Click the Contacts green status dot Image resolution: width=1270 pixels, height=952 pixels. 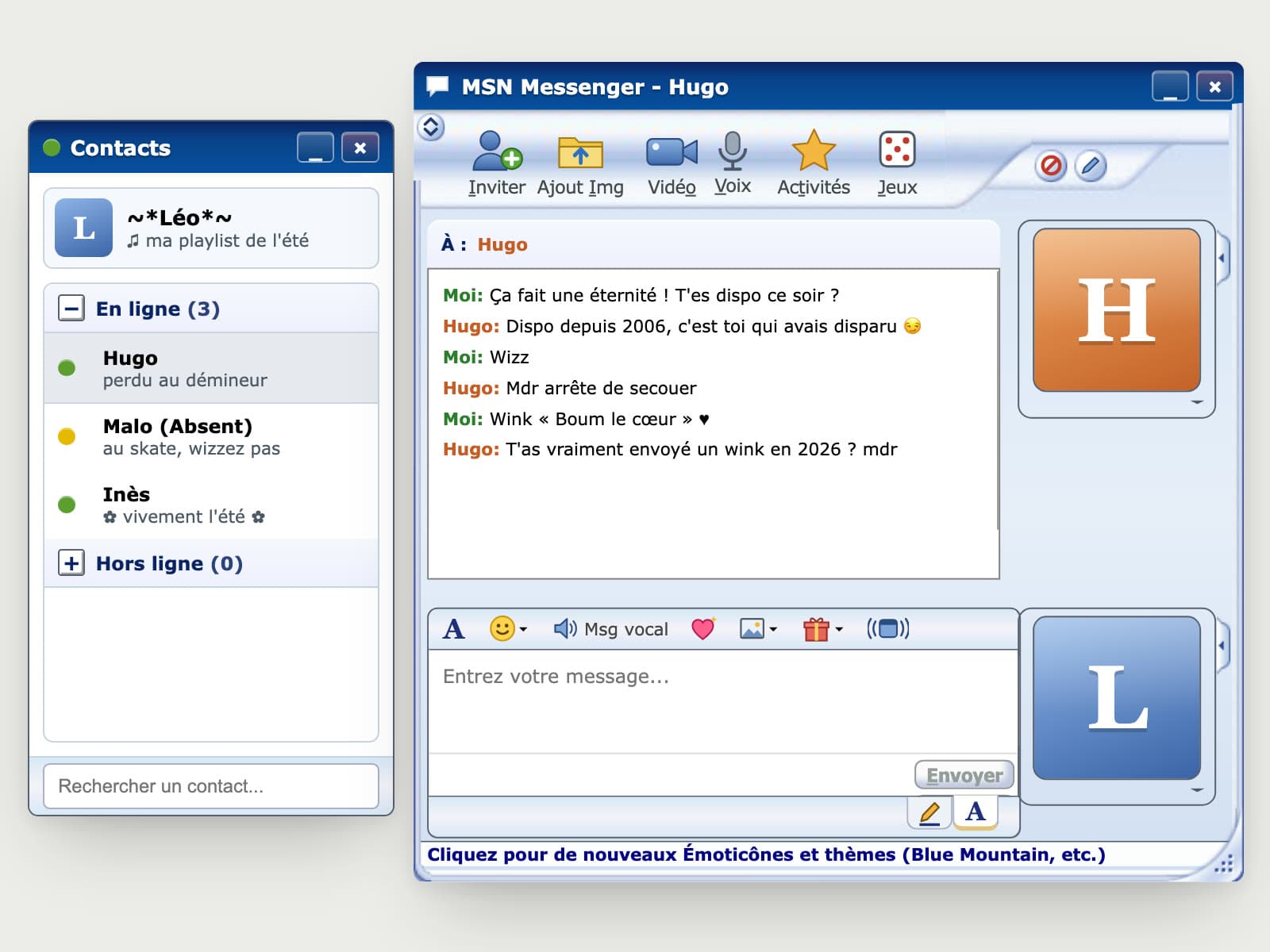click(x=52, y=148)
